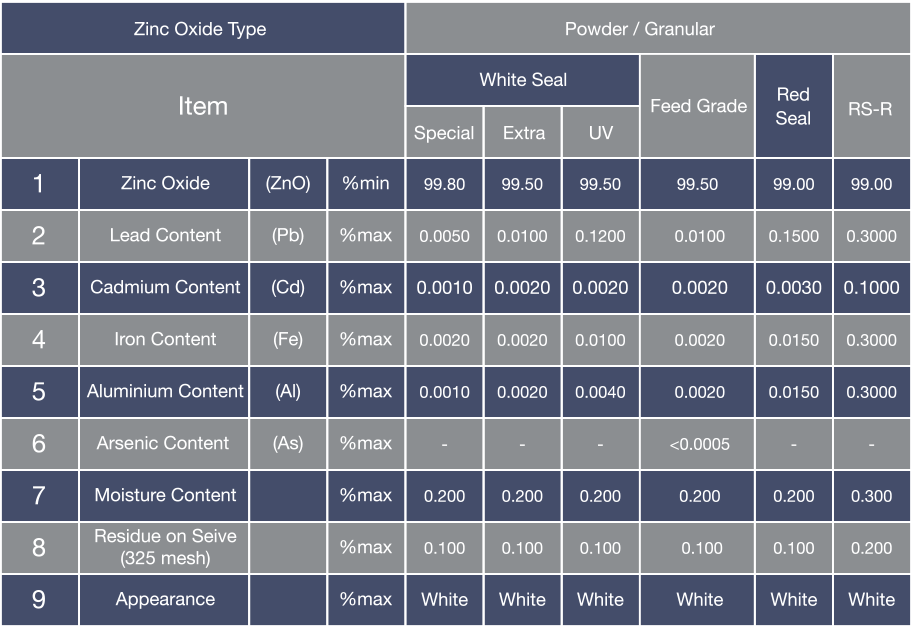Viewport: 912px width, 627px height.
Task: Select the 0.0050 lead value cell
Action: tap(444, 236)
